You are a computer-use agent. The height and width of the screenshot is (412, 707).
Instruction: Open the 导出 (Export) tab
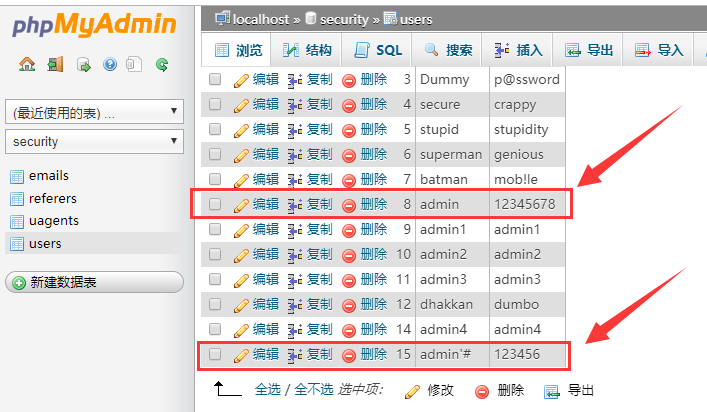point(589,50)
